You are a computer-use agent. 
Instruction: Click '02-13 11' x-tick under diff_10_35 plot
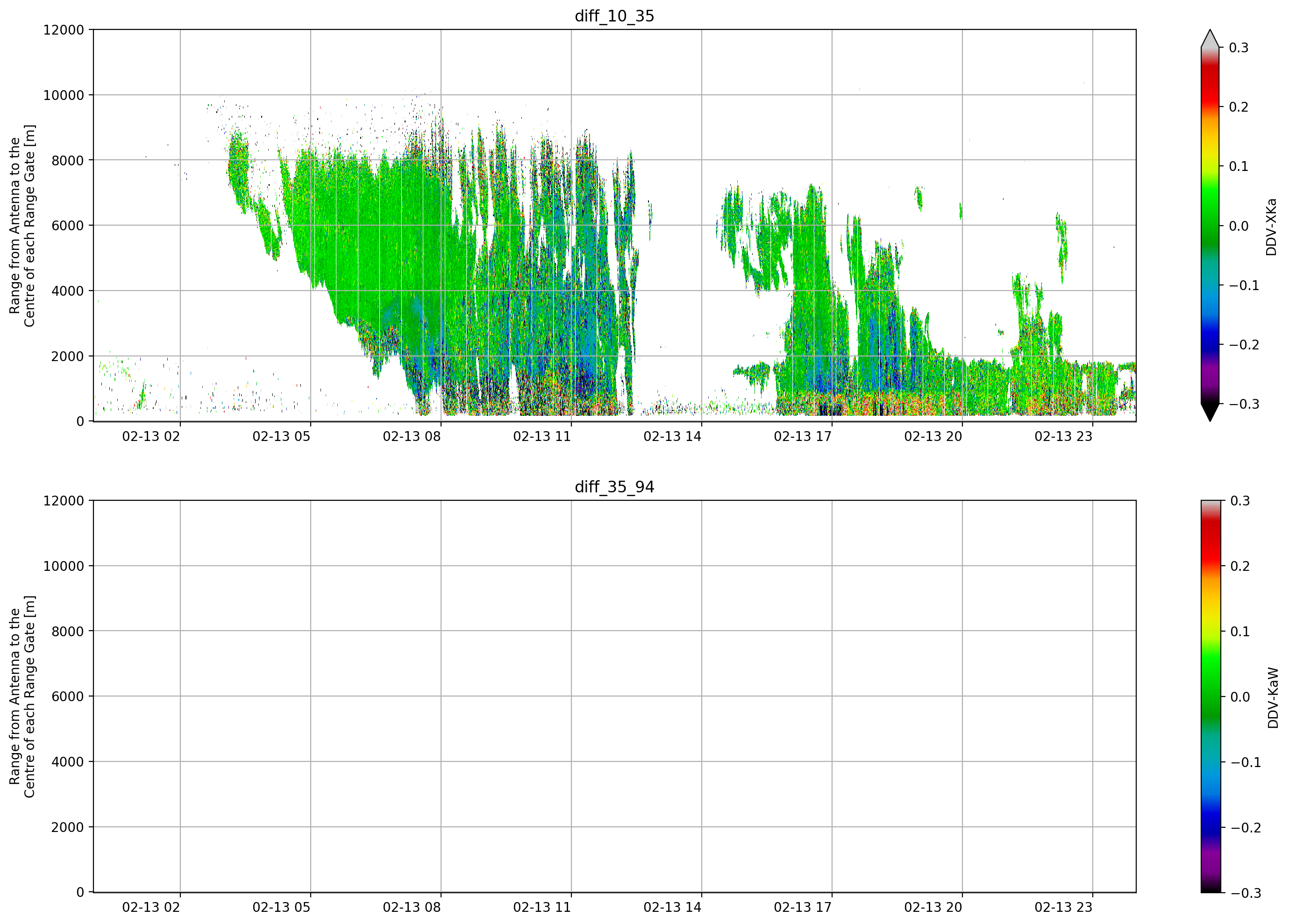(x=542, y=436)
